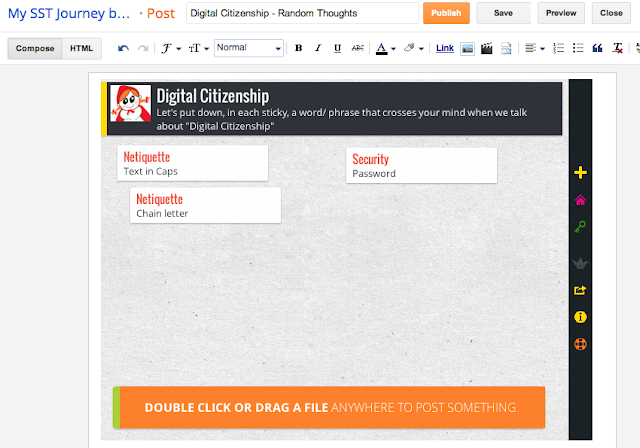
Task: Click the Insert jump break icon
Action: (x=506, y=49)
